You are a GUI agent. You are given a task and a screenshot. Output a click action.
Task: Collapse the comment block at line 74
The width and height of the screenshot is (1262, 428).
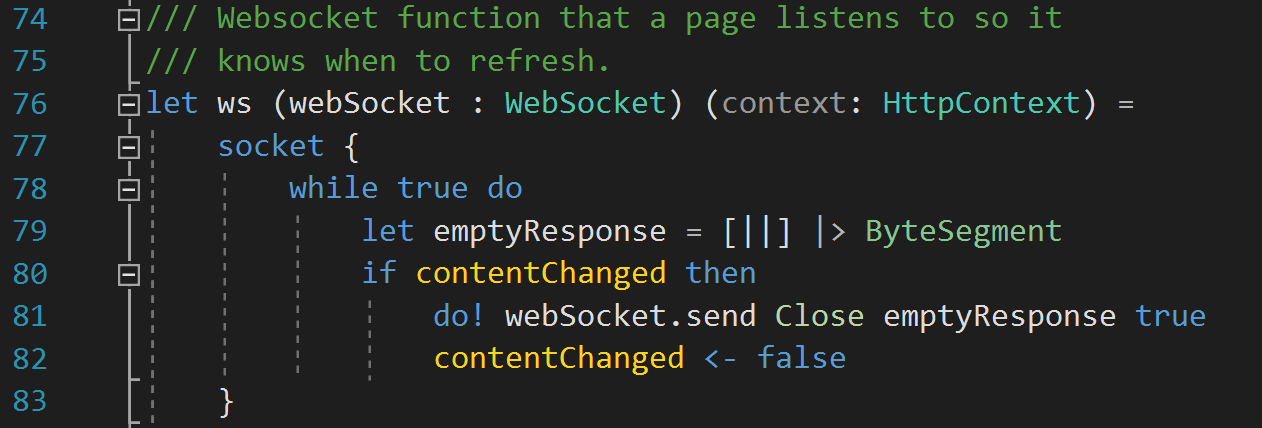127,19
